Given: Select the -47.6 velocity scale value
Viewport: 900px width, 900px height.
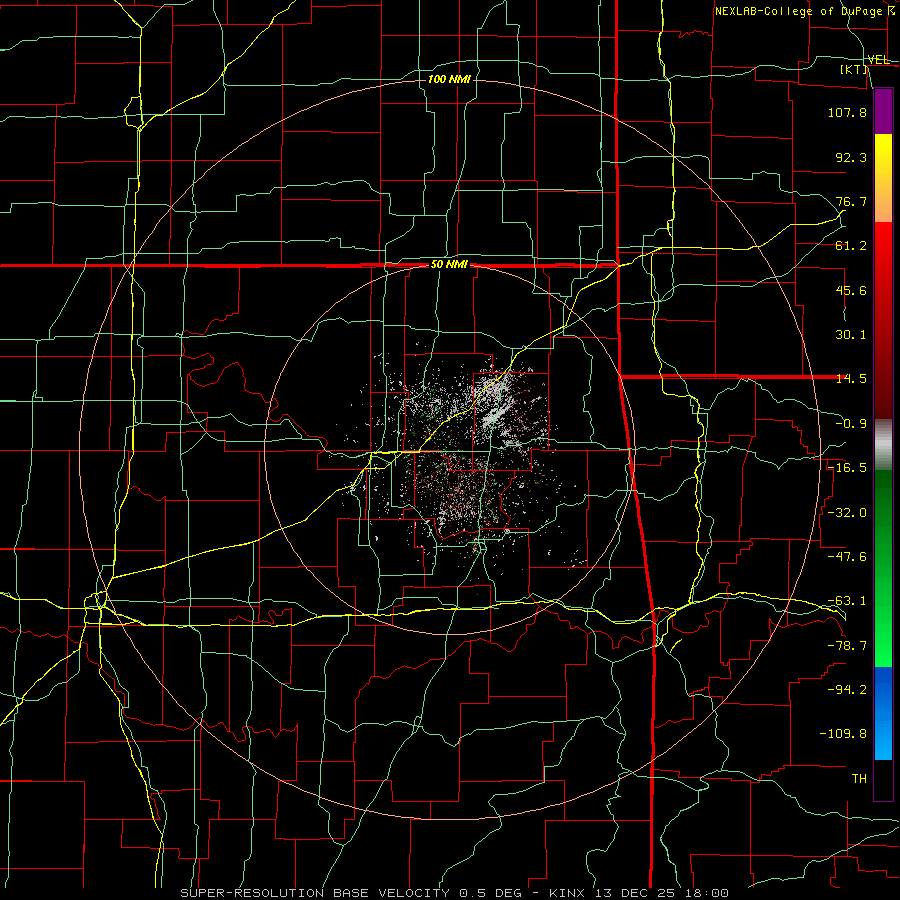Looking at the screenshot, I should pos(847,557).
